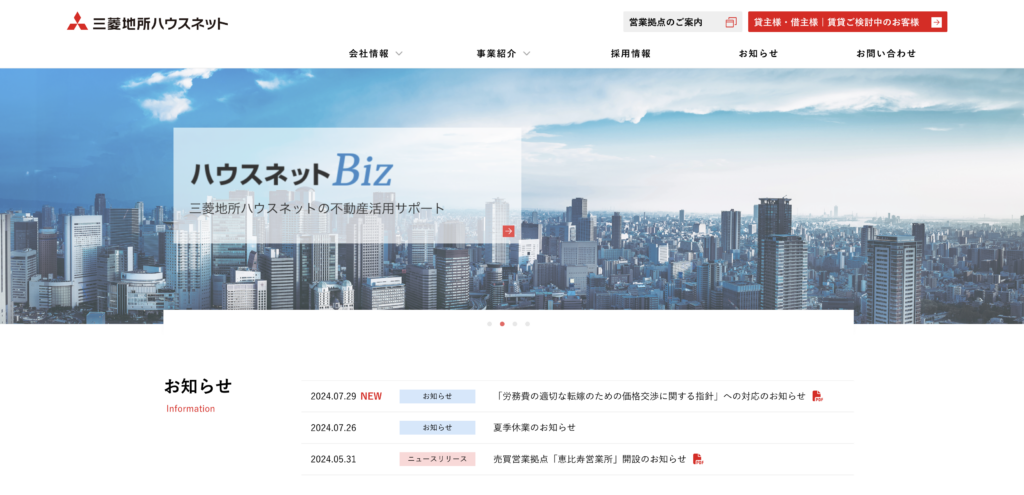Open the 夏季休業のお知らせ news link
Image resolution: width=1024 pixels, height=495 pixels.
point(534,427)
